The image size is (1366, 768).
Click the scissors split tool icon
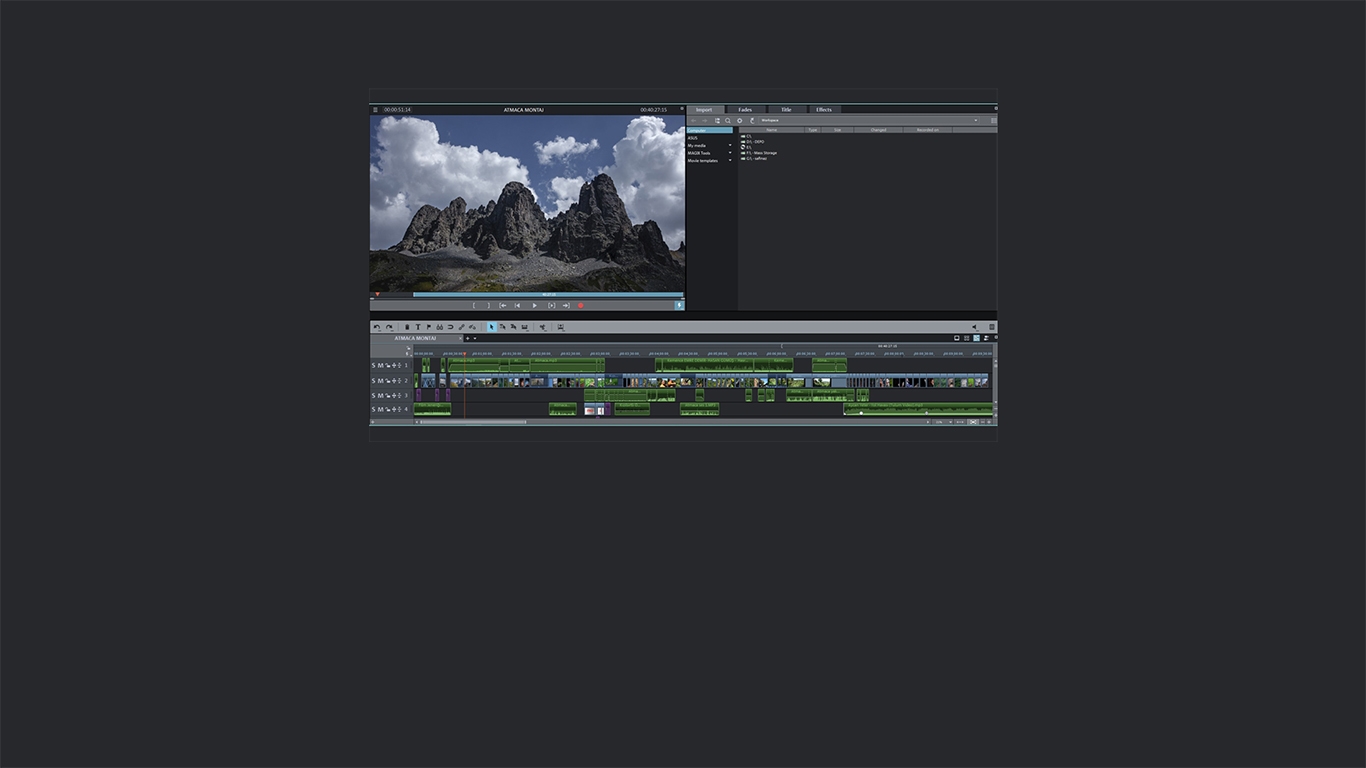coord(543,327)
